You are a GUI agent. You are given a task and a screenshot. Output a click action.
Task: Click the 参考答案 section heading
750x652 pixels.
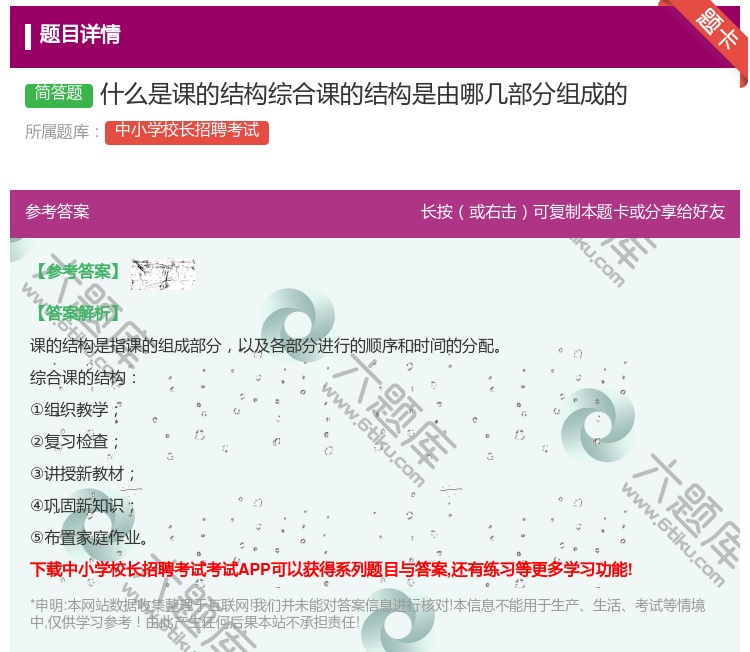[x=57, y=211]
